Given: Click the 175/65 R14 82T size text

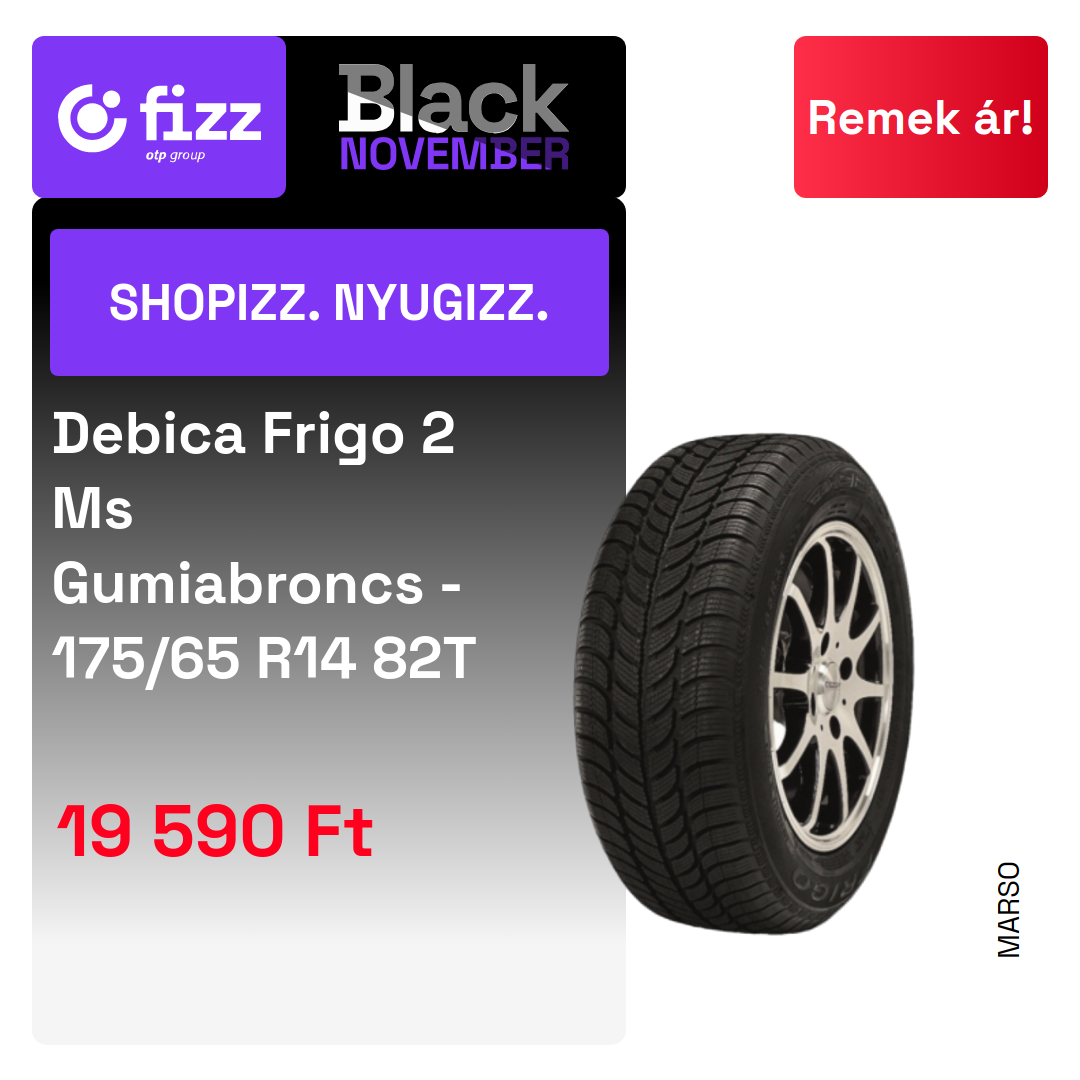Looking at the screenshot, I should [264, 659].
